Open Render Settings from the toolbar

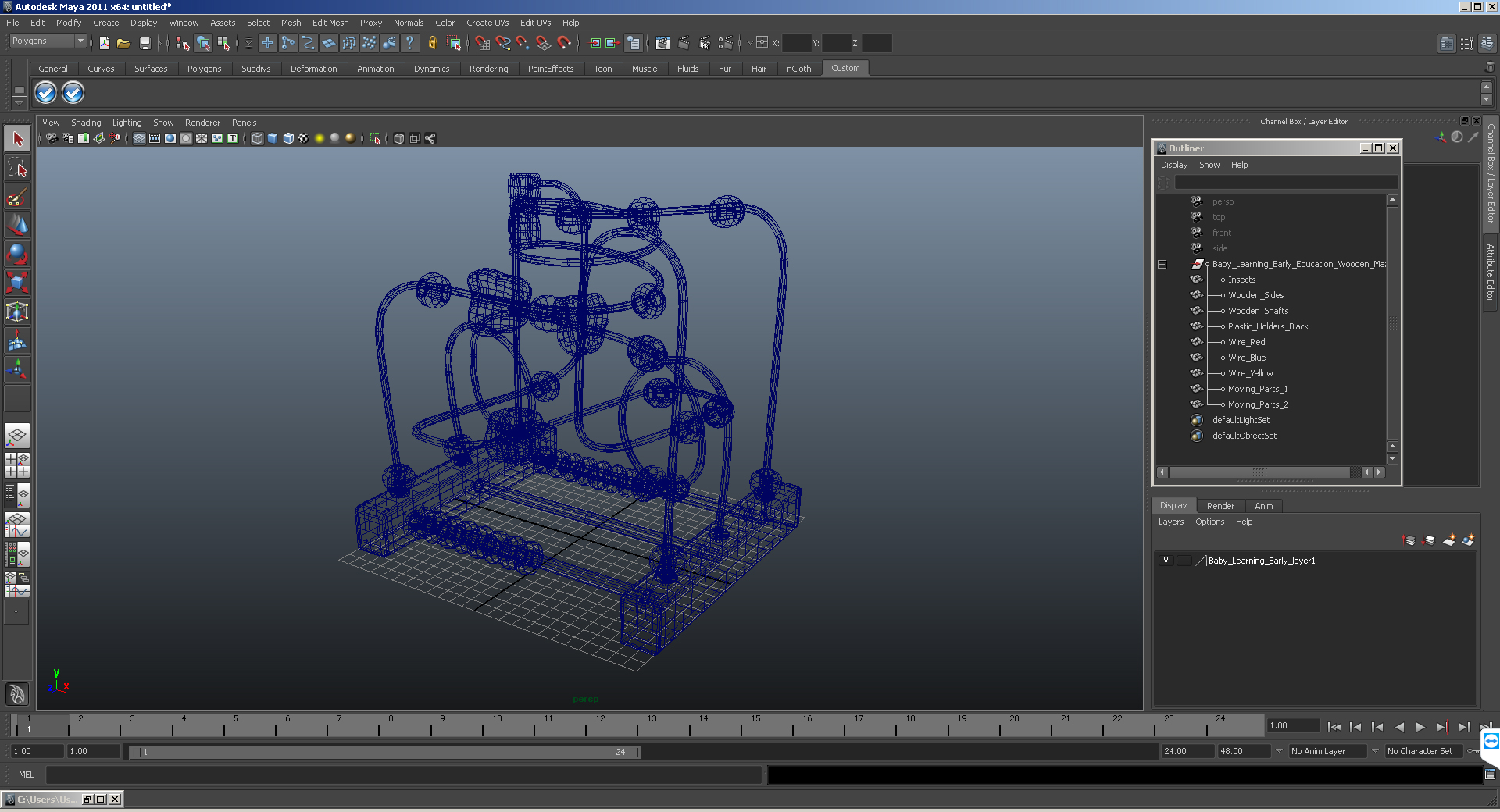pos(725,43)
